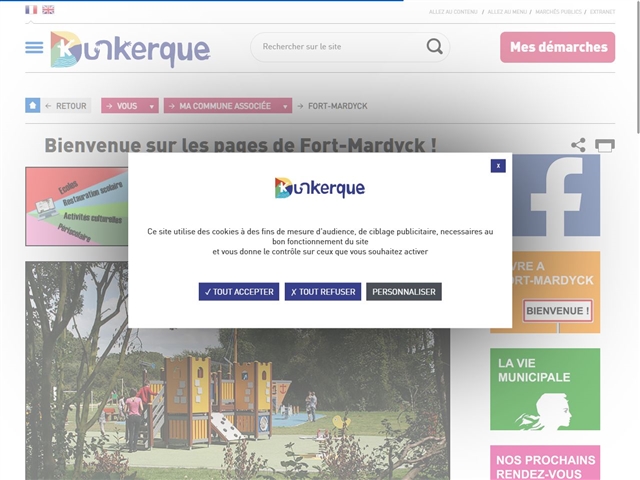Switch site language to French flag
Viewport: 640px width, 480px height.
pyautogui.click(x=31, y=9)
